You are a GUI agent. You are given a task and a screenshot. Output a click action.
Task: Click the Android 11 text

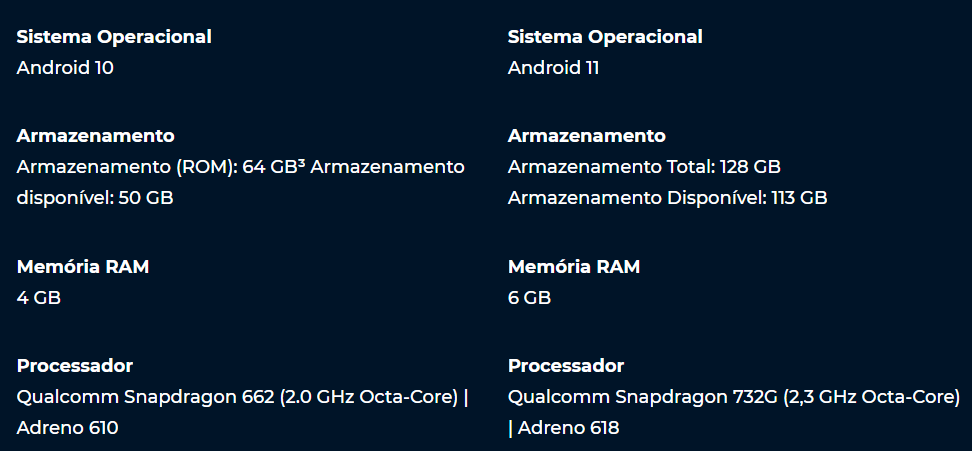(x=554, y=68)
